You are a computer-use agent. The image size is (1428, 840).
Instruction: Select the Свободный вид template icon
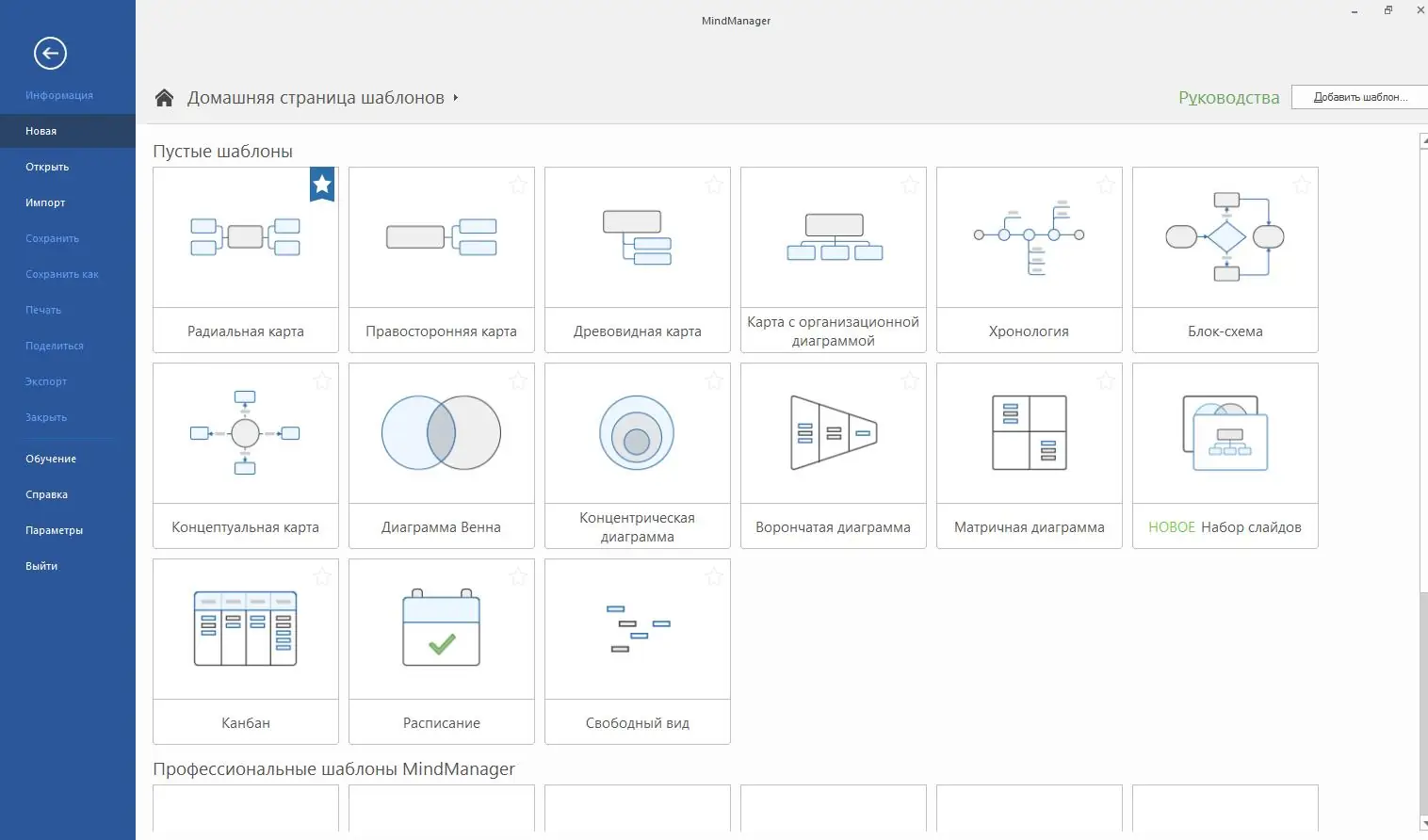tap(637, 629)
